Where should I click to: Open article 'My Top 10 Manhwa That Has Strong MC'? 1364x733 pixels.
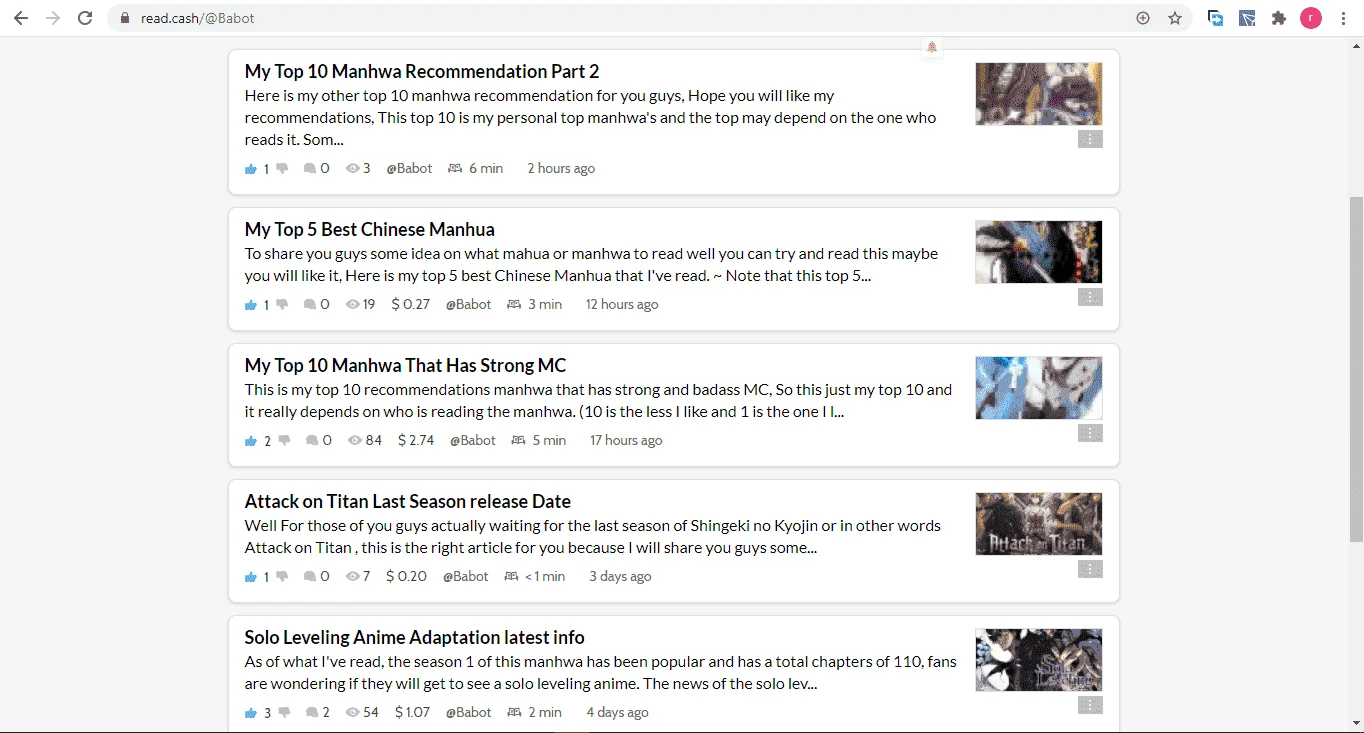pyautogui.click(x=405, y=365)
